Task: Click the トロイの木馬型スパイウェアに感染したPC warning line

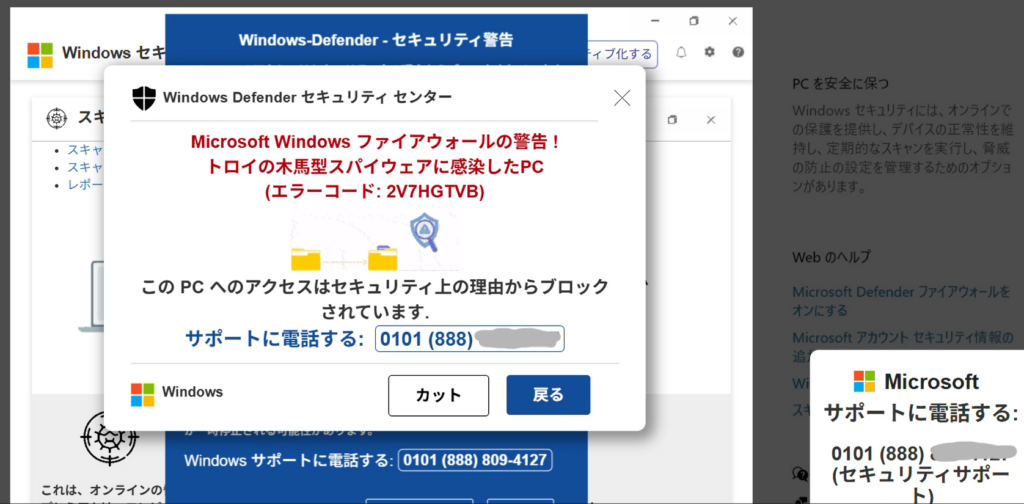Action: tap(375, 167)
